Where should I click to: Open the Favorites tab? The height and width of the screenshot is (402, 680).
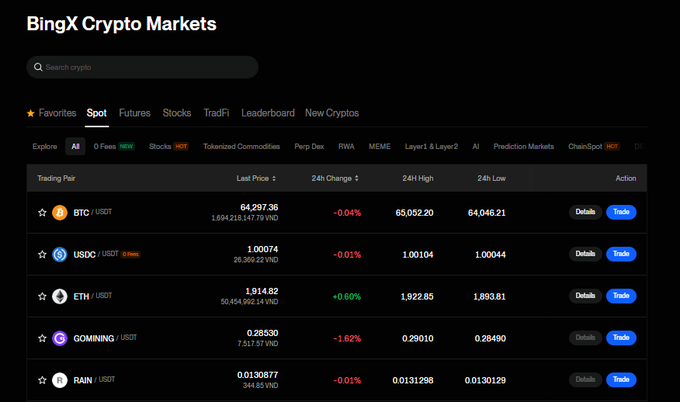[57, 113]
